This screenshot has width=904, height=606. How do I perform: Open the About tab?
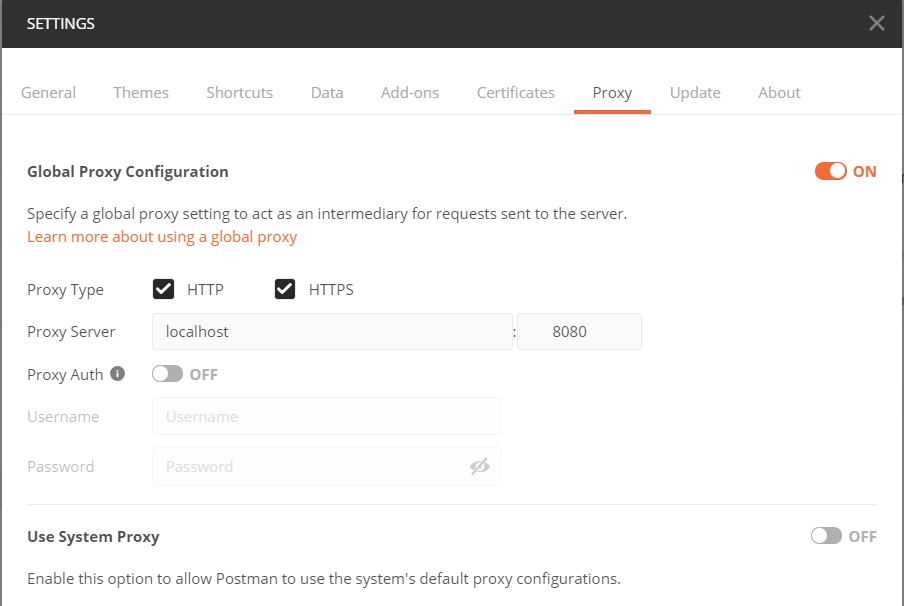click(x=779, y=92)
